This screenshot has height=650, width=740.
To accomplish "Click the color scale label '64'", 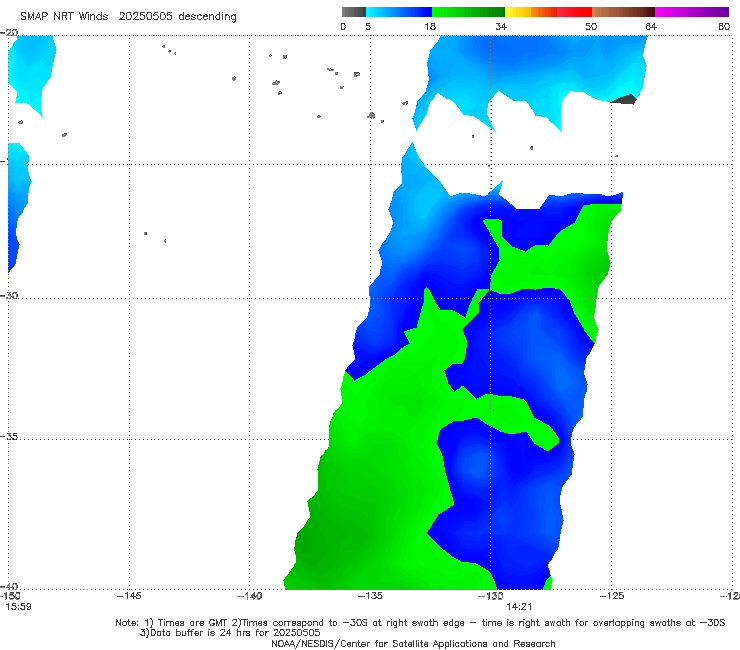I will pyautogui.click(x=651, y=26).
